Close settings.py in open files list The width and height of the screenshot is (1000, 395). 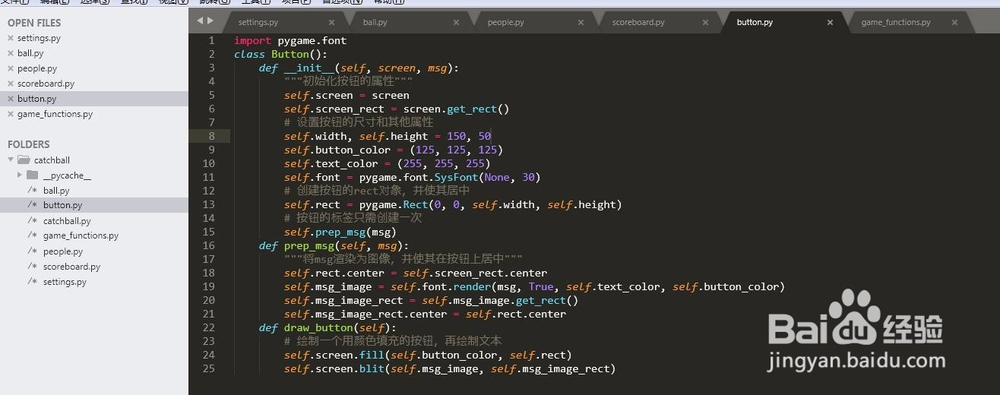click(10, 38)
